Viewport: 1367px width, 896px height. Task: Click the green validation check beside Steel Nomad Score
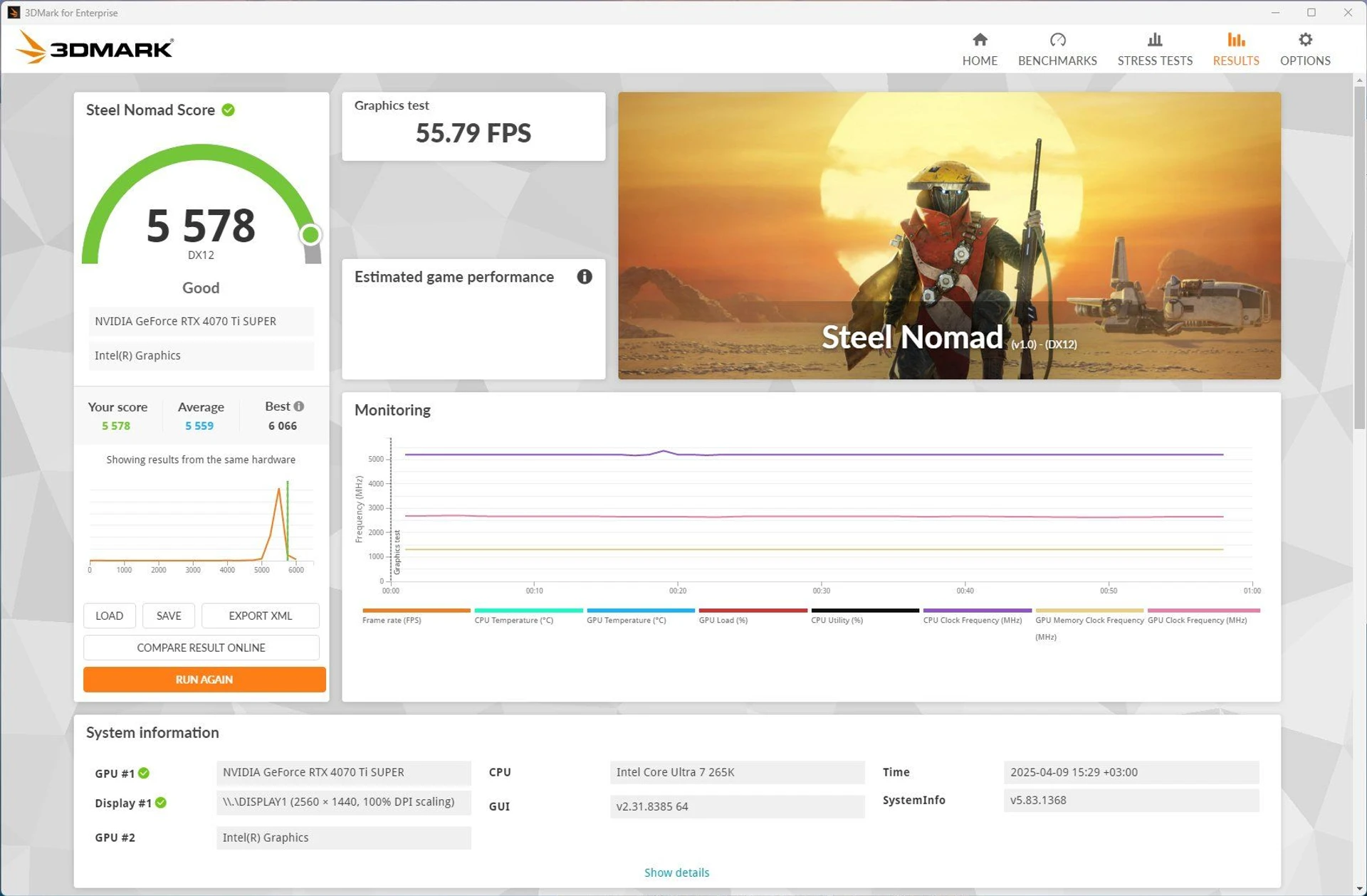coord(228,110)
